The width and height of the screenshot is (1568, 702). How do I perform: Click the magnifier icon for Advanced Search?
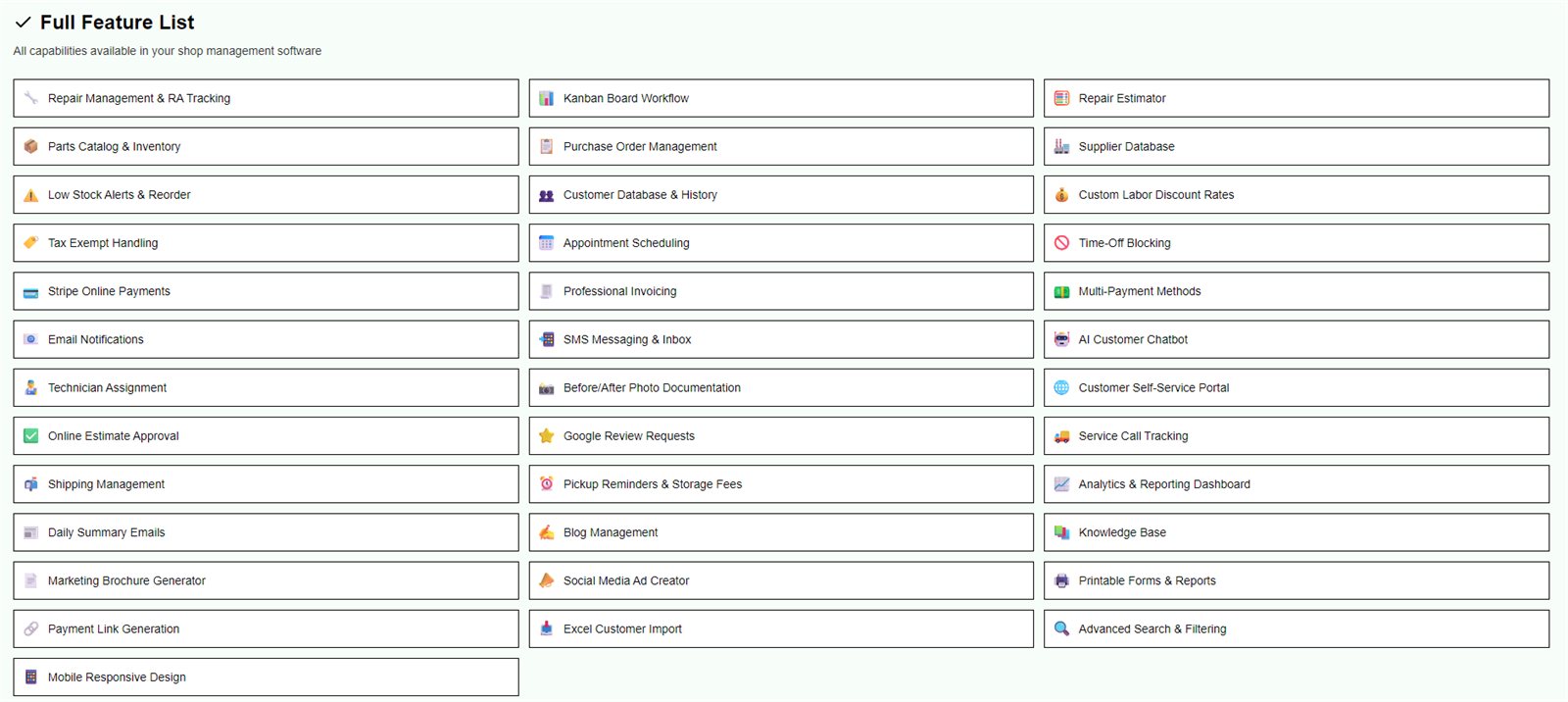pos(1061,628)
